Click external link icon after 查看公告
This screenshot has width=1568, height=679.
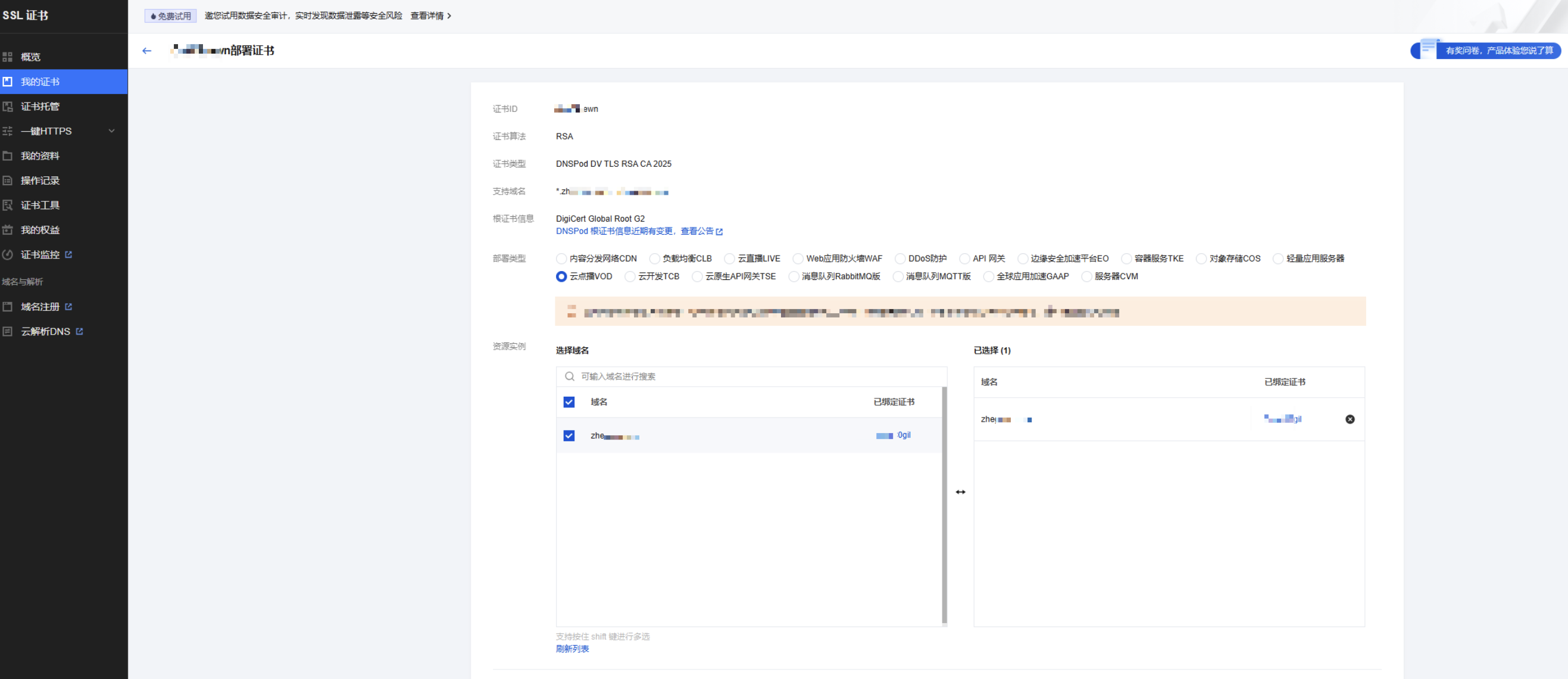click(x=720, y=232)
